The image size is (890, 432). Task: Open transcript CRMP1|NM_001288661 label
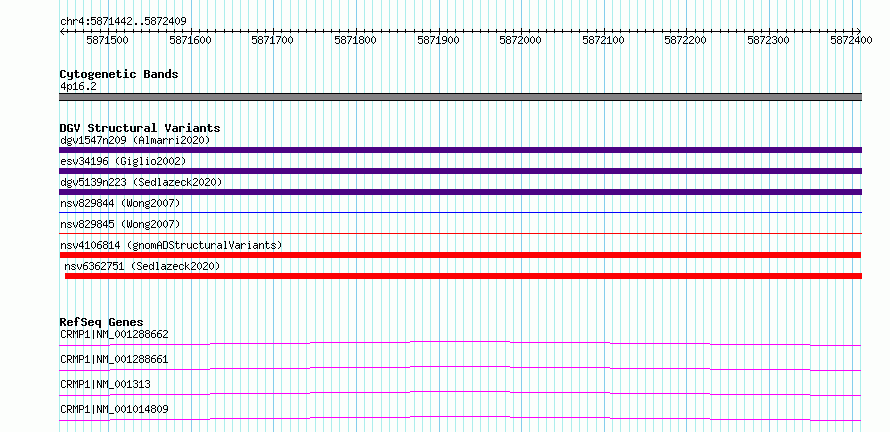click(114, 359)
